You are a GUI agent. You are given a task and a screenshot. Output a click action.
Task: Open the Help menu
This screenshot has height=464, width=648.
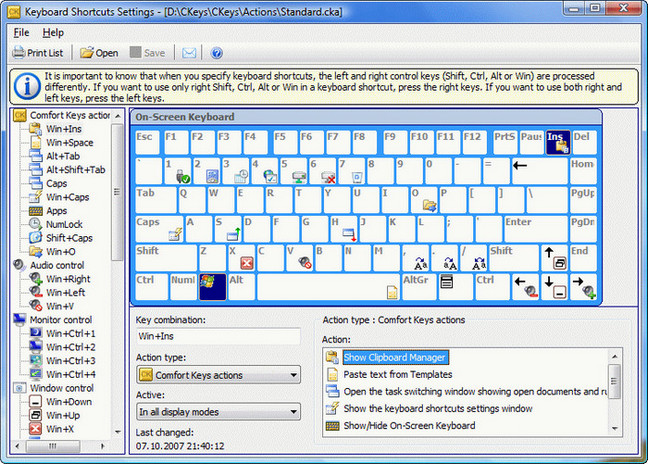coord(53,33)
